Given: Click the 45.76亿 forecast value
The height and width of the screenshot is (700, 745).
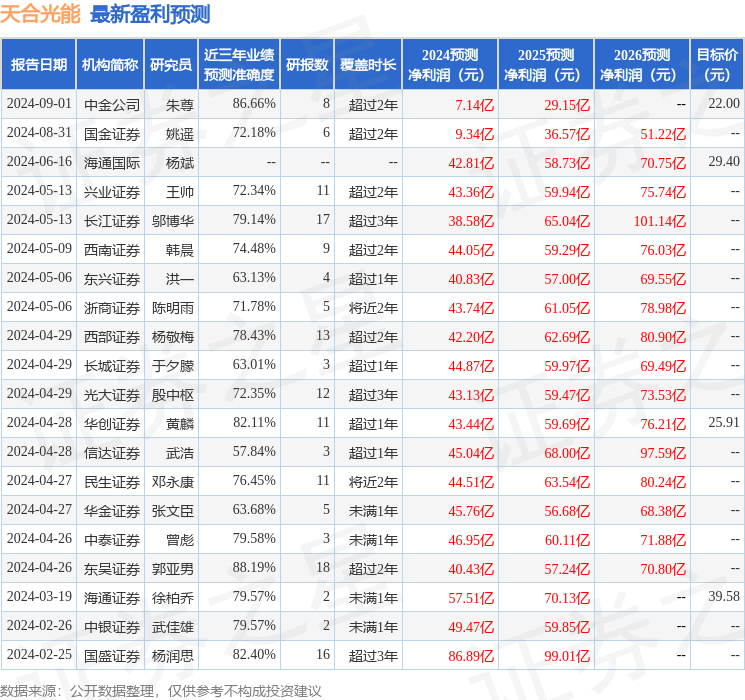Looking at the screenshot, I should pos(471,511).
